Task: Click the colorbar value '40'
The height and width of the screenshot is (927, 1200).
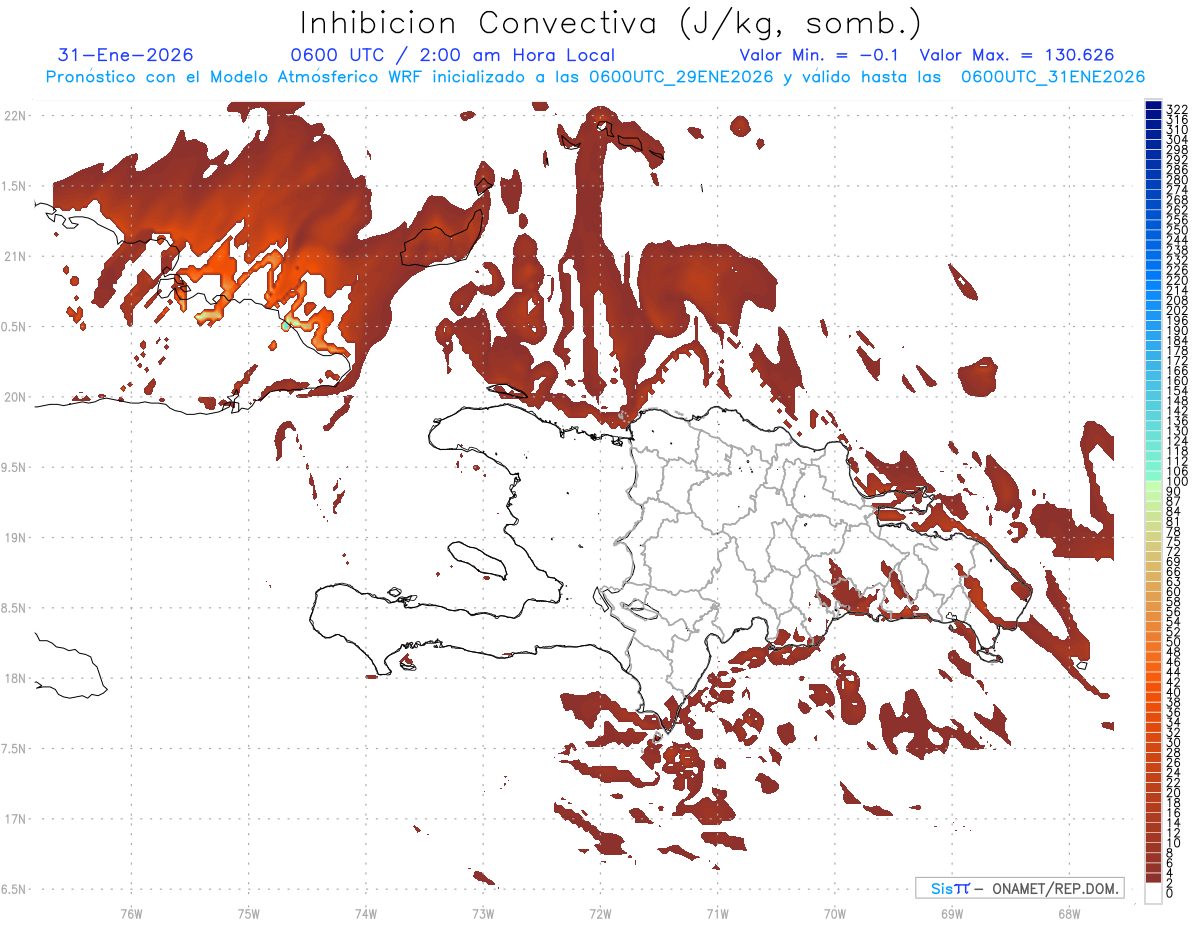Action: [x=1174, y=692]
